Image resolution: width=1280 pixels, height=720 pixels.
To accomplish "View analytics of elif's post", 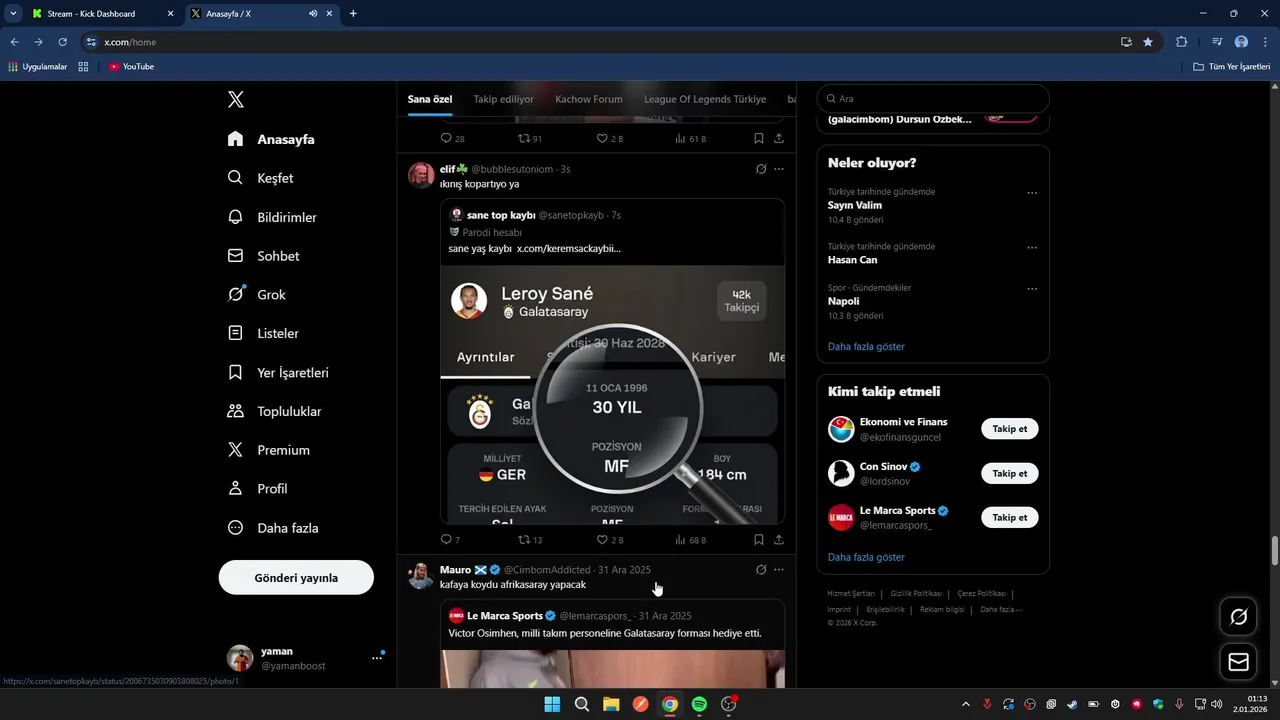I will point(681,539).
